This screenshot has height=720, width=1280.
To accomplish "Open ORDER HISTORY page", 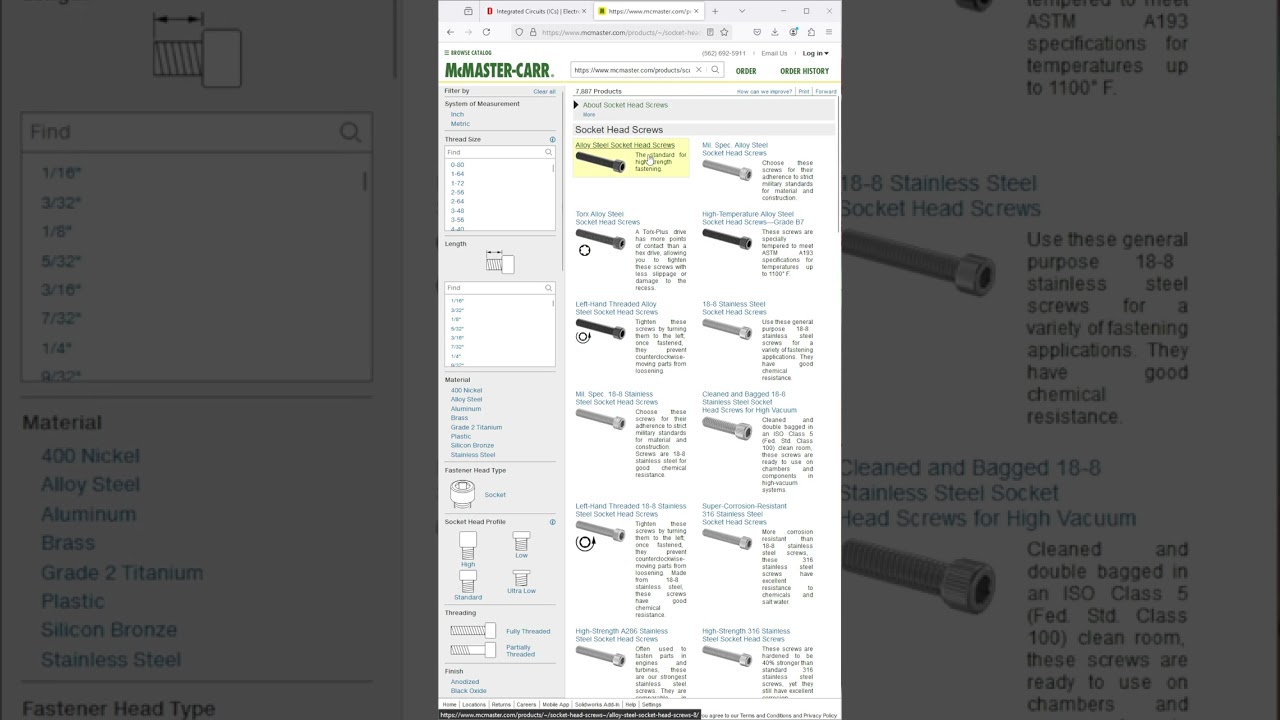I will point(804,71).
